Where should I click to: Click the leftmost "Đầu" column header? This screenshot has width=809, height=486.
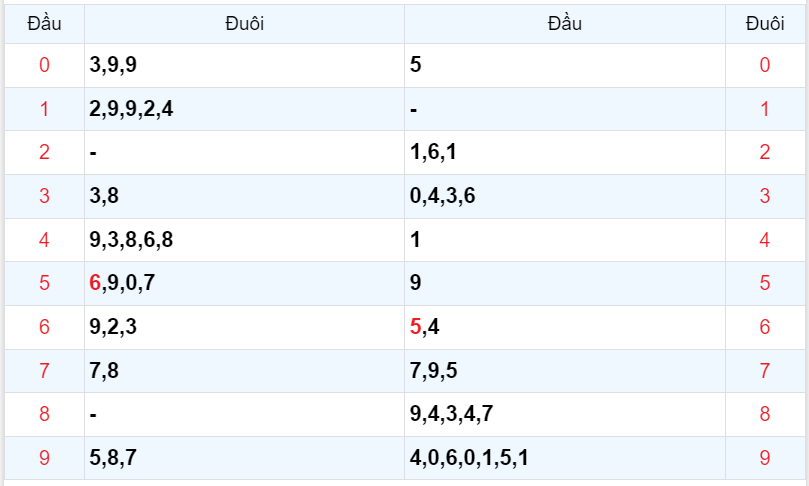click(44, 24)
